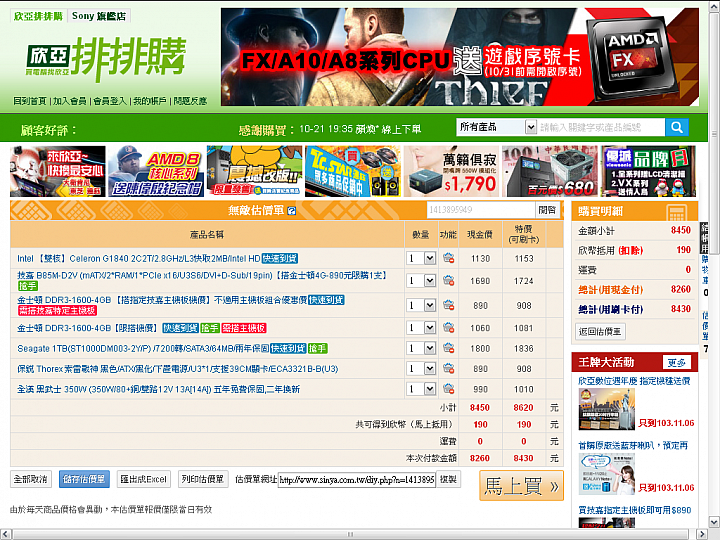Click the function icon in the Seagate 1TB row

point(449,348)
